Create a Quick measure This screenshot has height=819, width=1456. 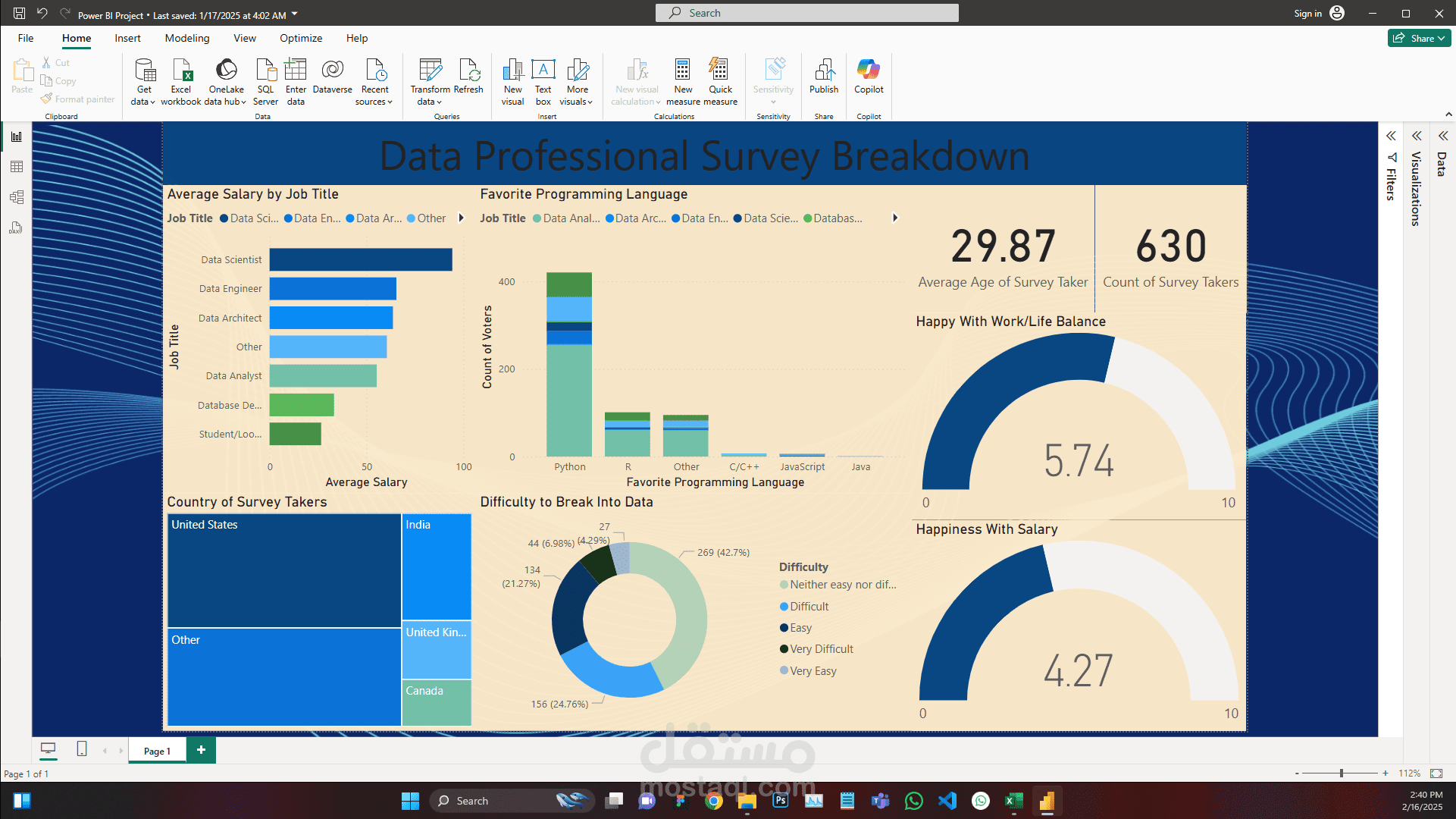tap(720, 82)
